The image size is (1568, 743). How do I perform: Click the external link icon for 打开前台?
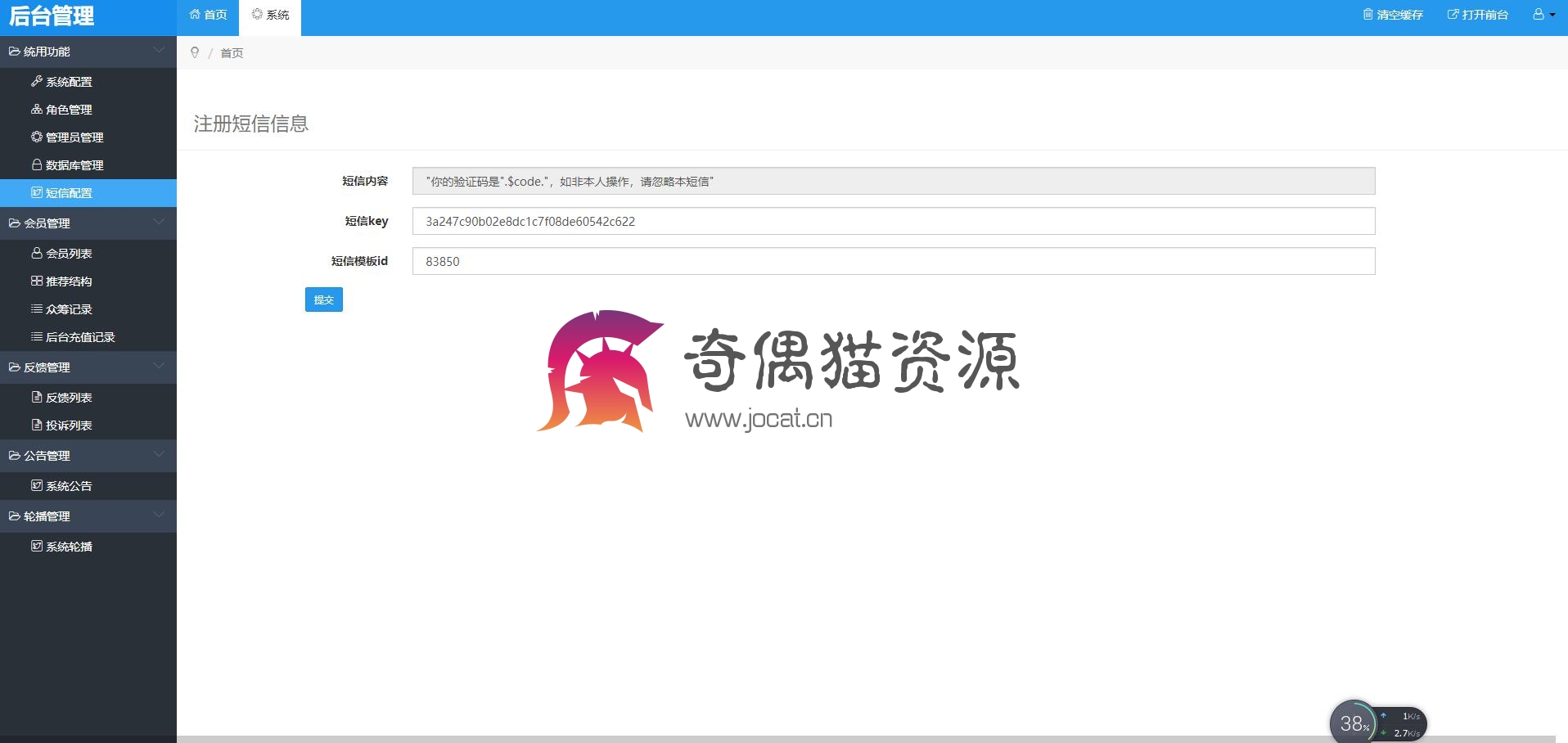tap(1453, 15)
